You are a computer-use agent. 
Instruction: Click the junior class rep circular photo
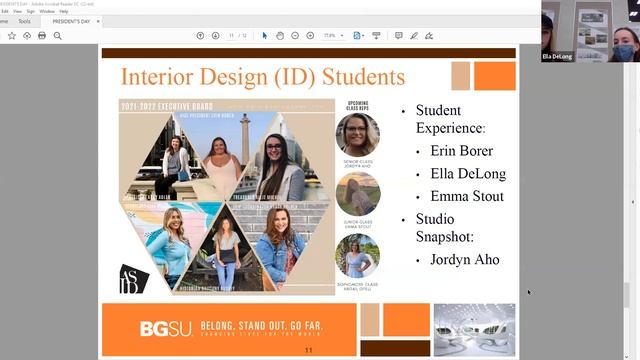click(x=358, y=194)
